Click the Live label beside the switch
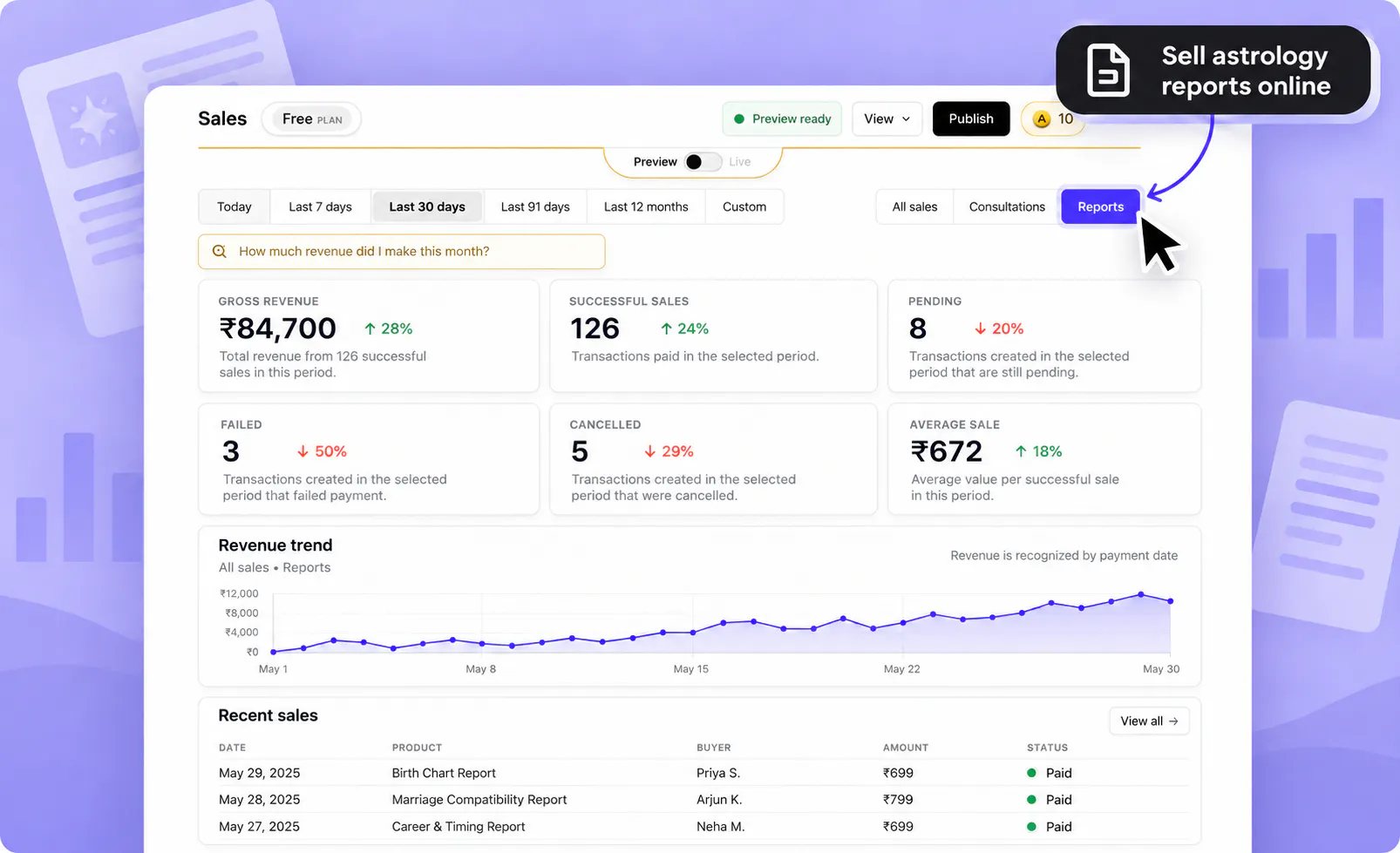Viewport: 1400px width, 853px height. (x=740, y=162)
